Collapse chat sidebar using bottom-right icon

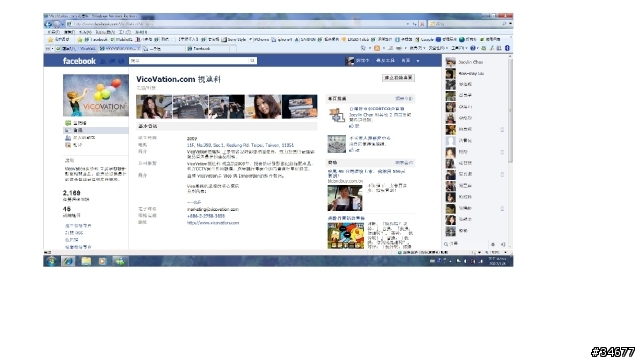click(503, 244)
